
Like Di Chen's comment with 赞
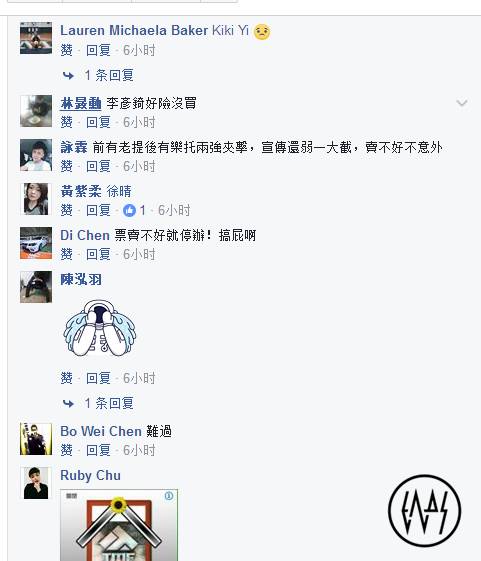(67, 254)
